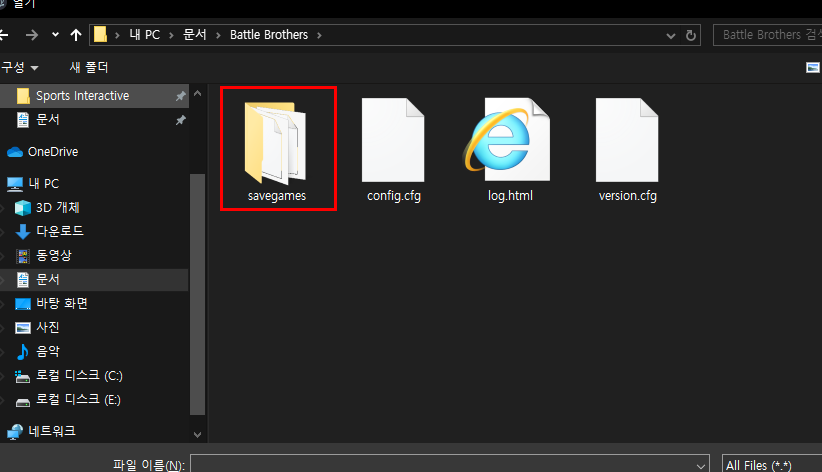Click pin icon next to pinned 문서

180,120
